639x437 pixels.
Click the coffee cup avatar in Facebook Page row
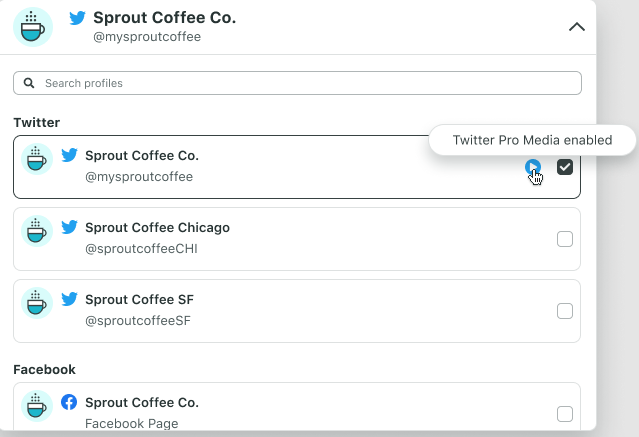pyautogui.click(x=37, y=406)
